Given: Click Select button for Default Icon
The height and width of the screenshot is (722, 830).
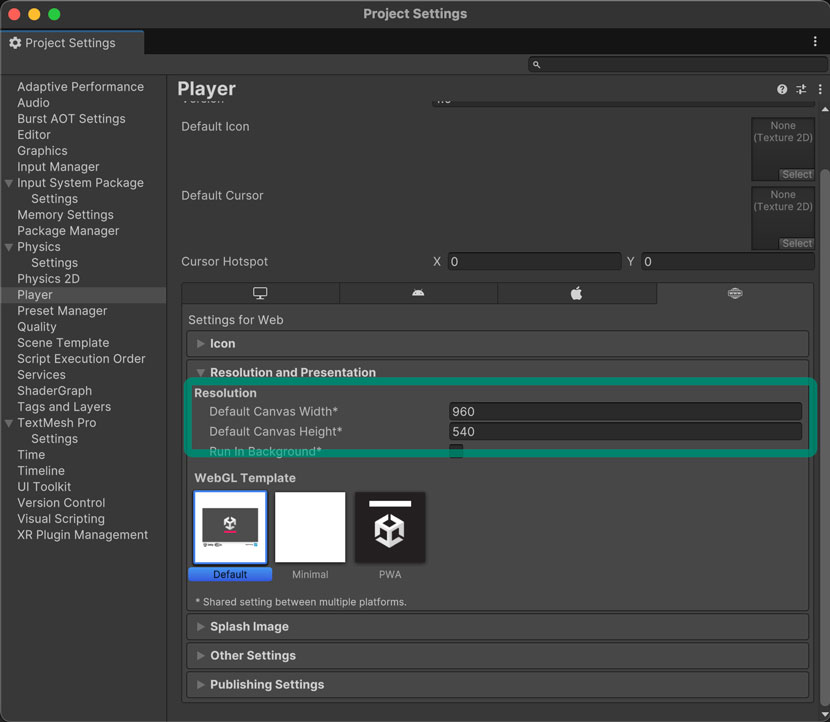Looking at the screenshot, I should [797, 174].
